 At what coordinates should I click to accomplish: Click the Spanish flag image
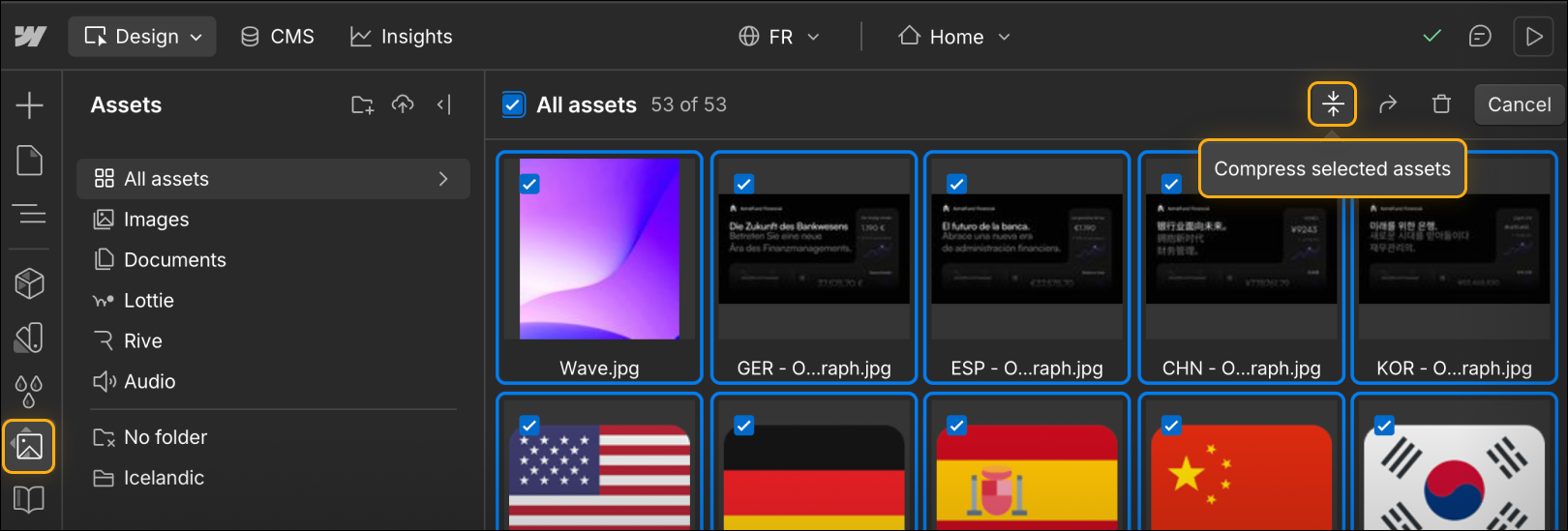(x=1027, y=477)
